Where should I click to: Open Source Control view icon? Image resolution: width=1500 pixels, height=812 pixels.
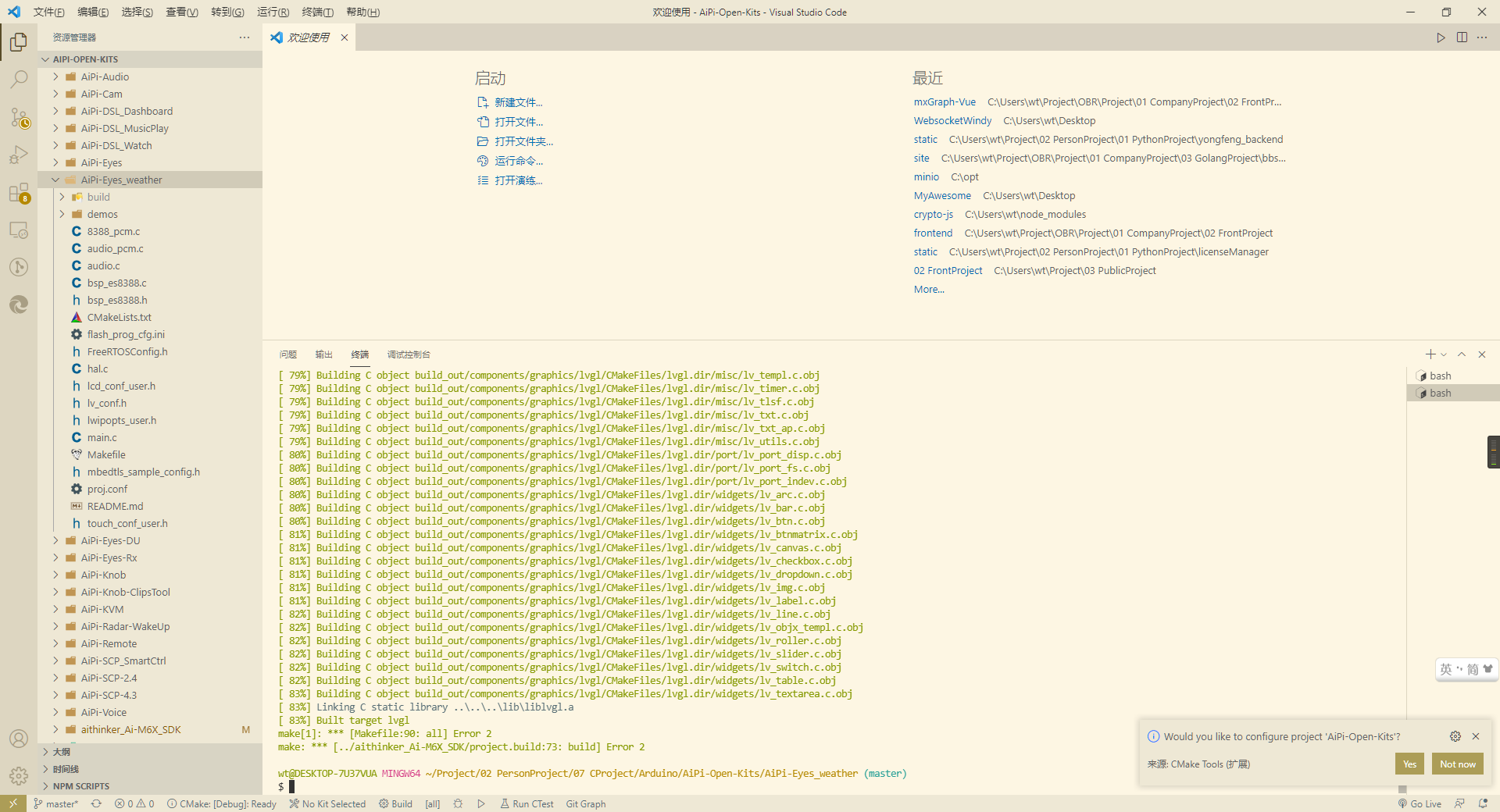point(19,117)
